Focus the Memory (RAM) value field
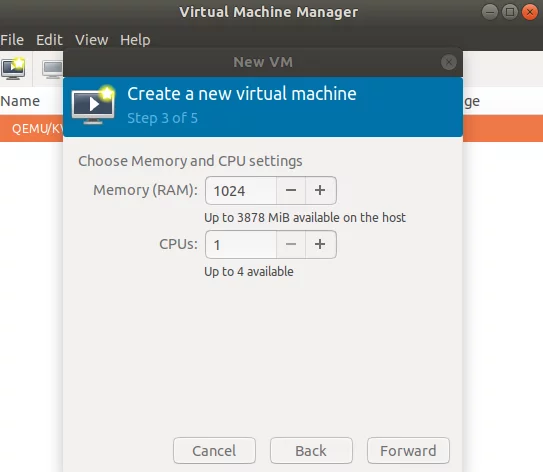The width and height of the screenshot is (543, 472). point(241,190)
